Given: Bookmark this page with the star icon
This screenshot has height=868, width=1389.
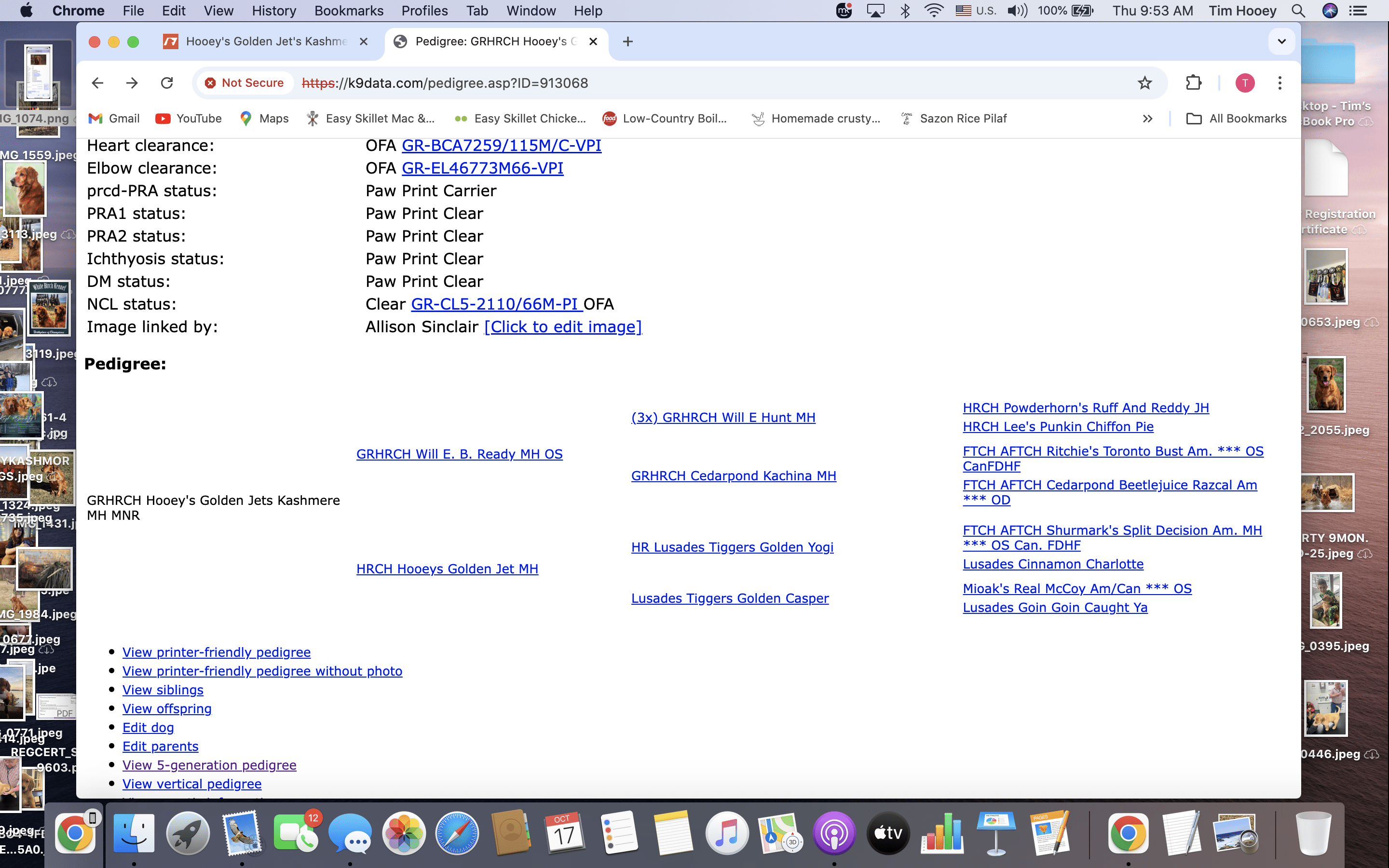Looking at the screenshot, I should (1144, 82).
